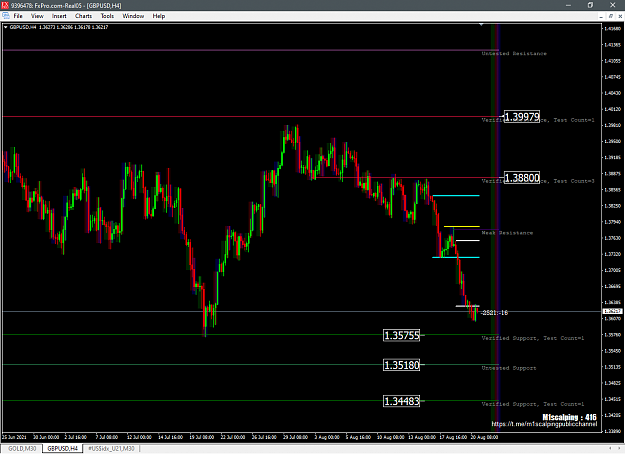Select the 1.34483 price label
The image size is (625, 454).
[x=401, y=401]
